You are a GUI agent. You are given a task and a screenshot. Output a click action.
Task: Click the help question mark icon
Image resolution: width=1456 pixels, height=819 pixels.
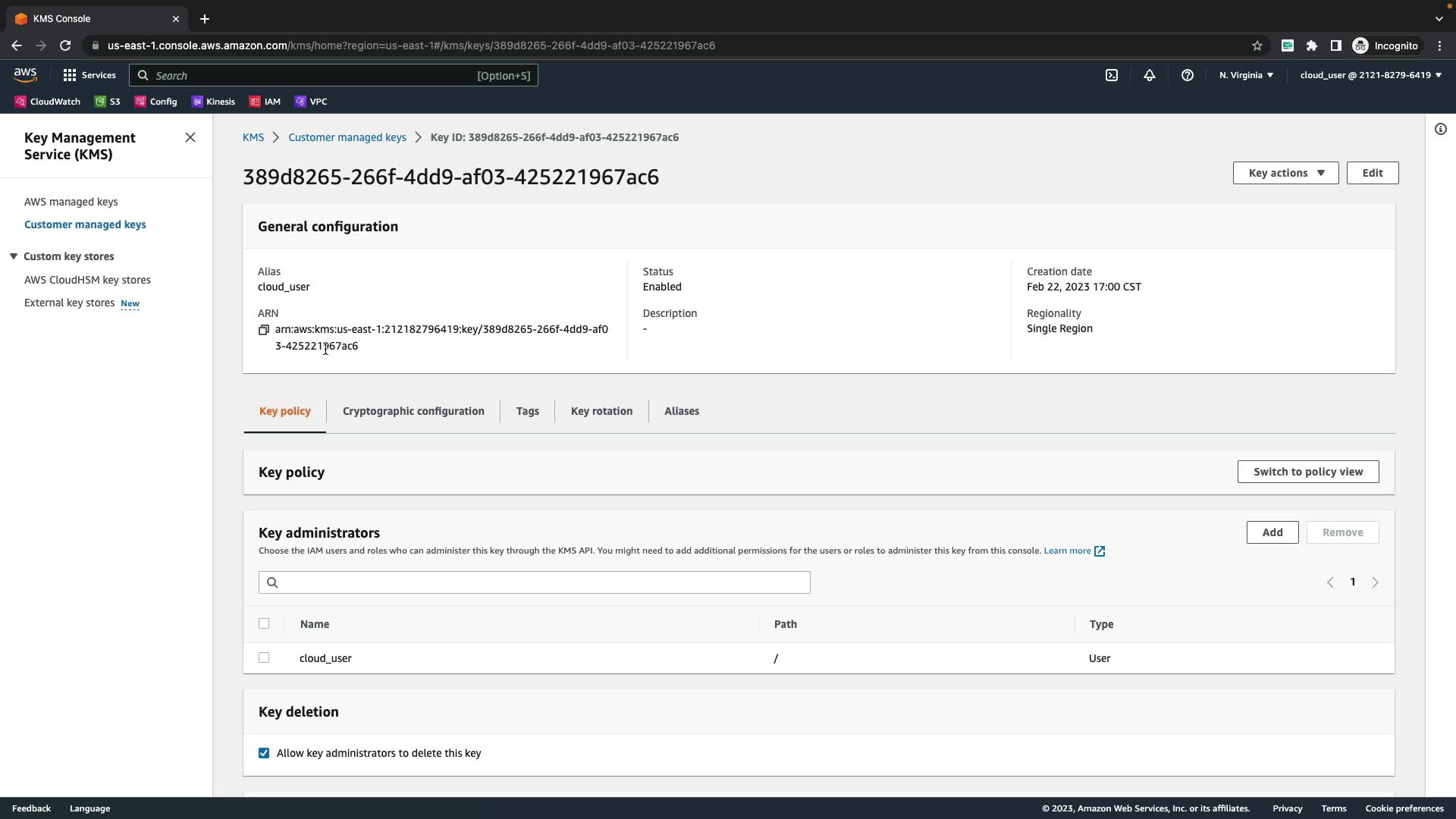point(1188,75)
